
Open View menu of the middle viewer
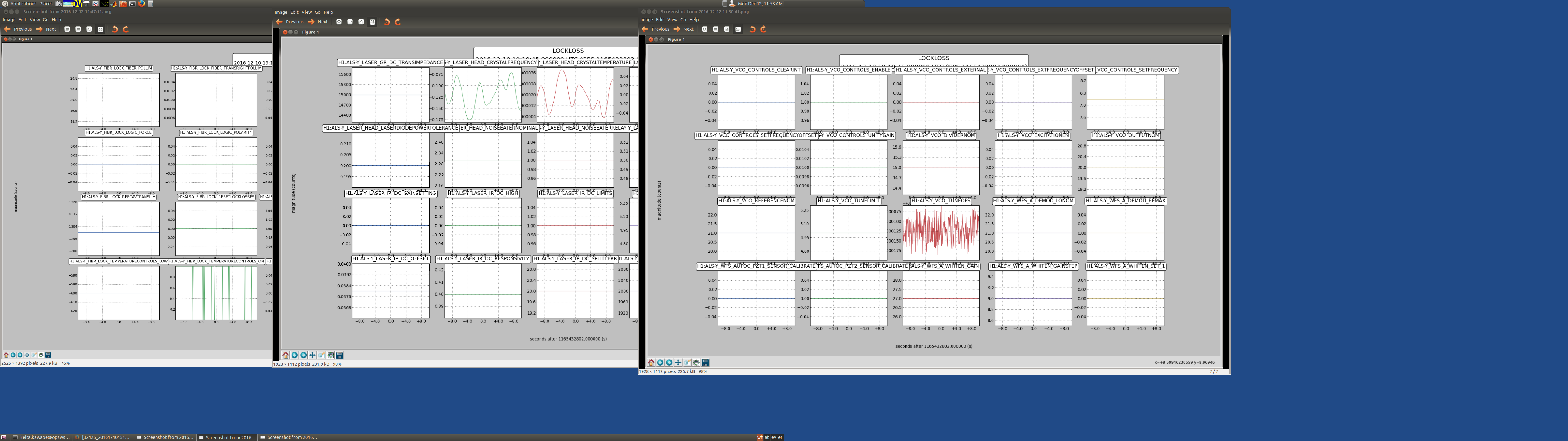tap(307, 12)
